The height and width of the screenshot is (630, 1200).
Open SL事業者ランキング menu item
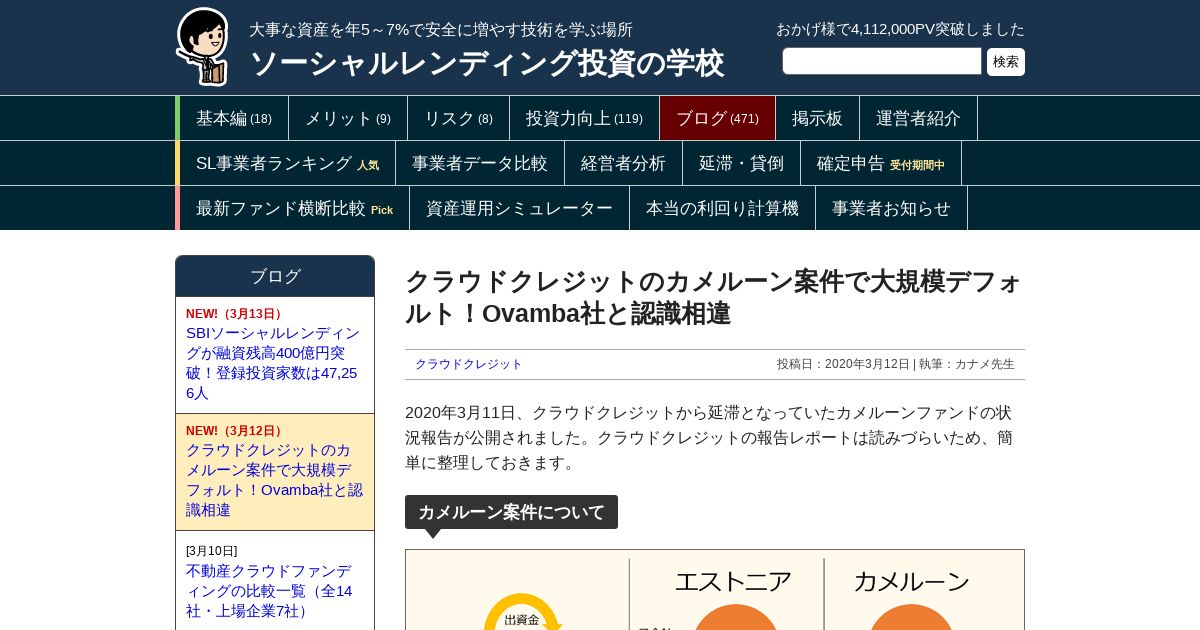(x=287, y=163)
